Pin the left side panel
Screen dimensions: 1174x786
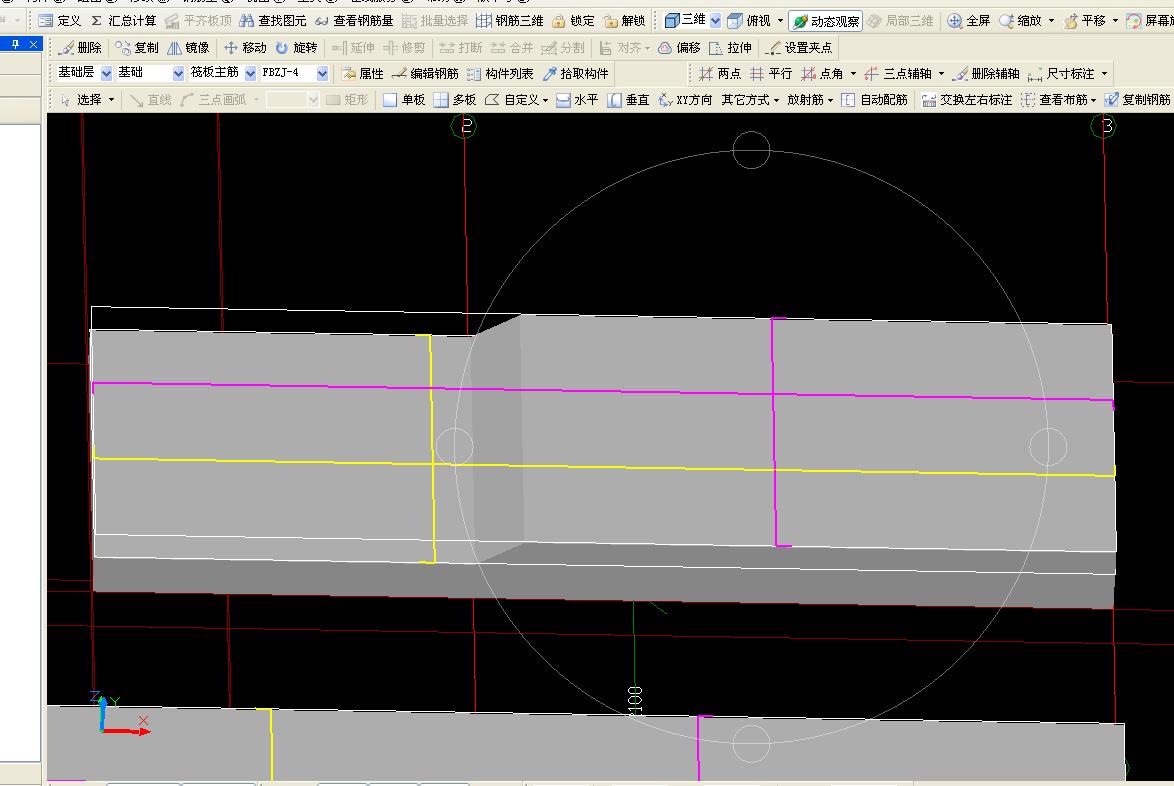15,44
